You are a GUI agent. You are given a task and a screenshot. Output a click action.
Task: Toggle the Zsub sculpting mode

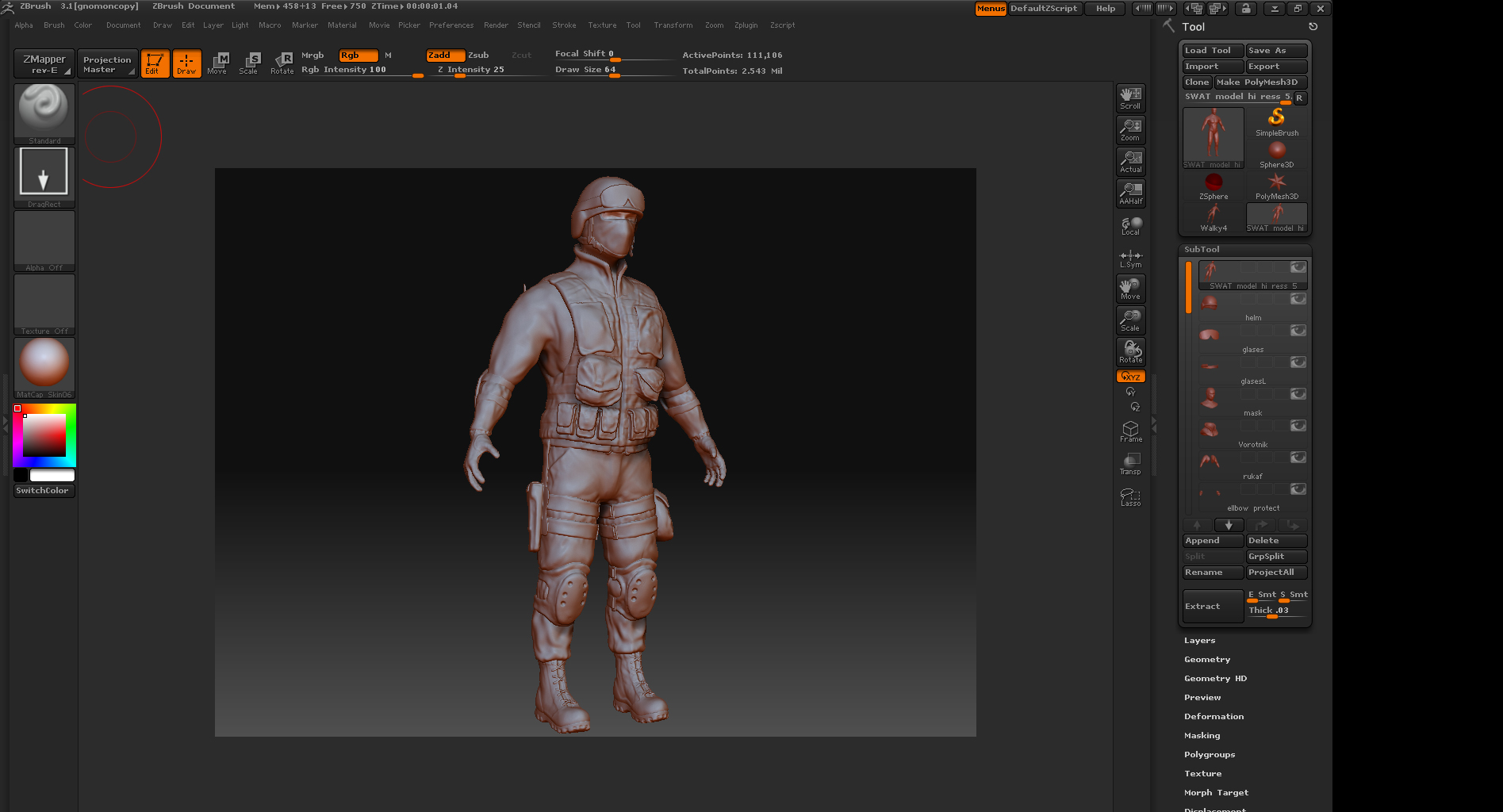point(478,56)
